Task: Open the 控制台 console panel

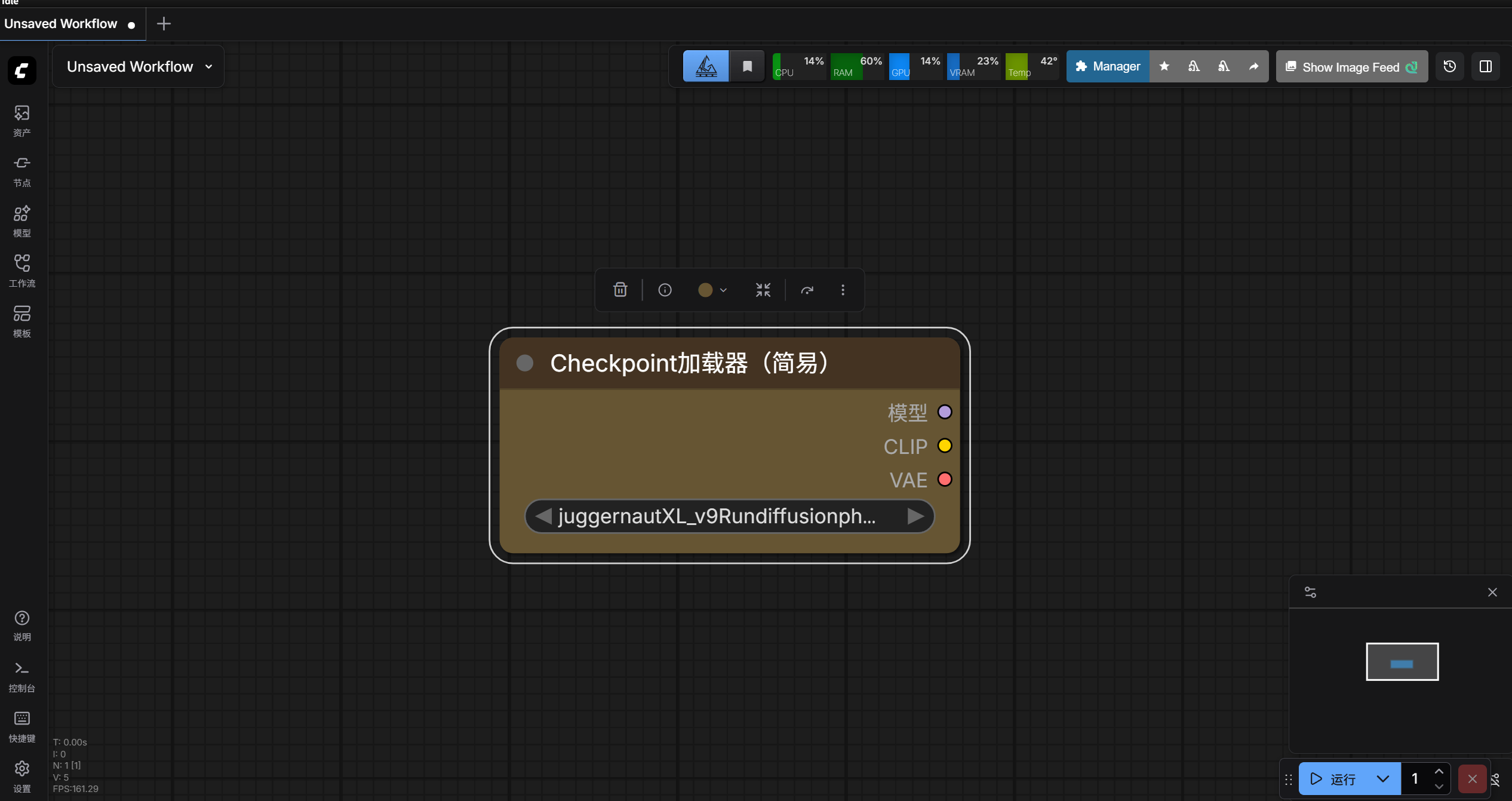Action: click(22, 676)
